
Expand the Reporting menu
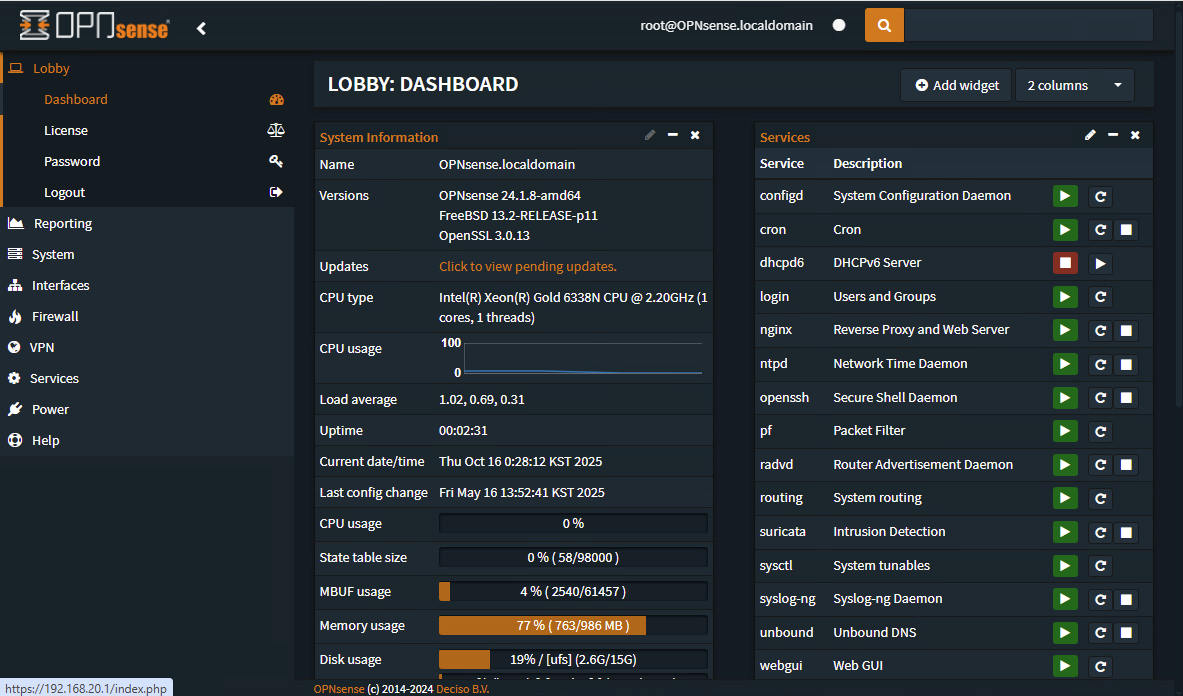(x=148, y=223)
